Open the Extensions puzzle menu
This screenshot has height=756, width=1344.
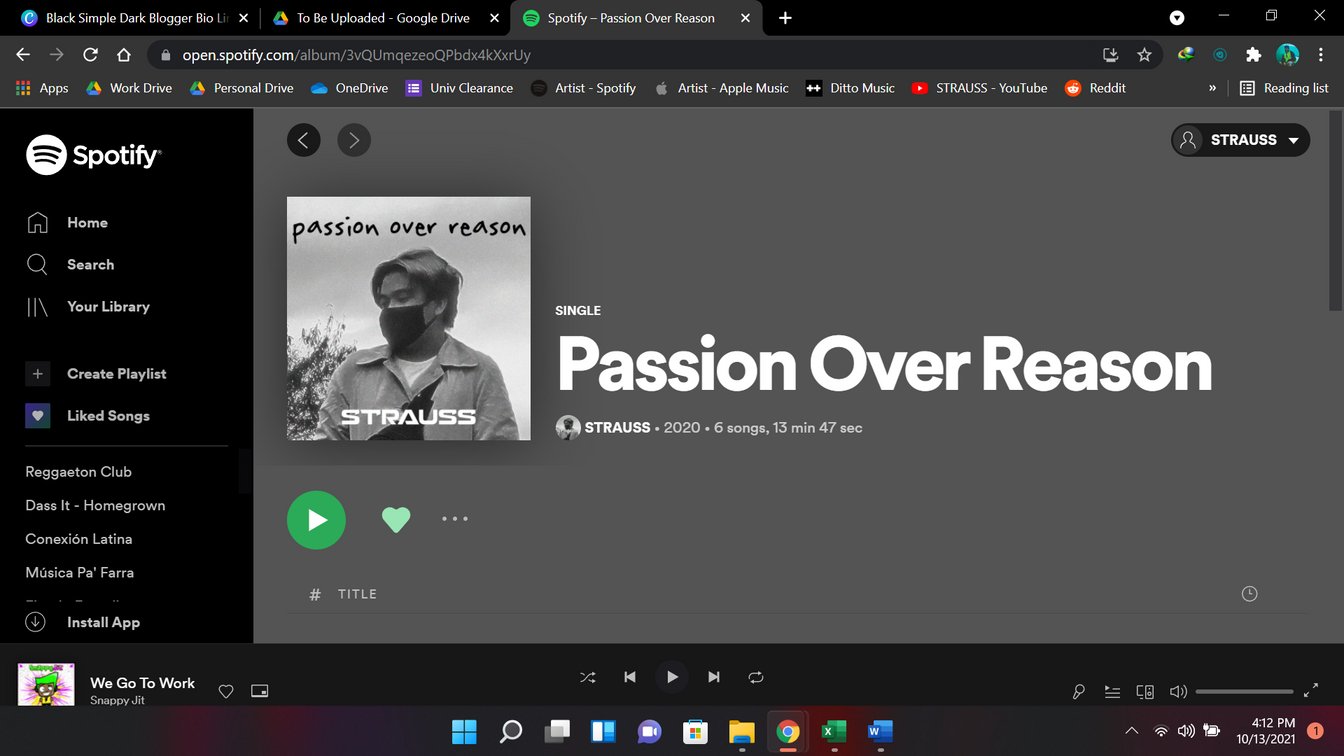click(x=1253, y=55)
